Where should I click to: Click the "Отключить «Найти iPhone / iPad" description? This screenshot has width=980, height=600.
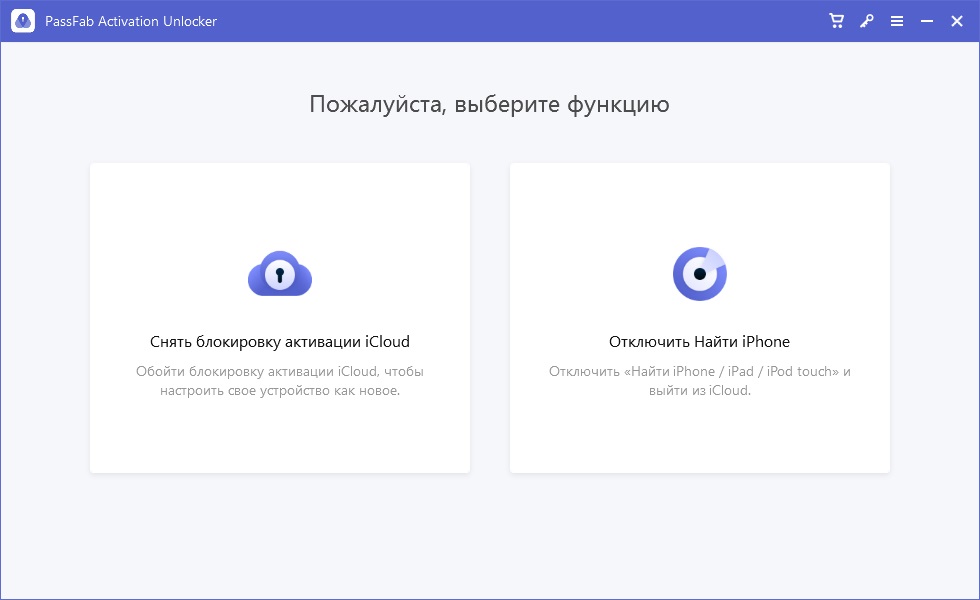[699, 381]
